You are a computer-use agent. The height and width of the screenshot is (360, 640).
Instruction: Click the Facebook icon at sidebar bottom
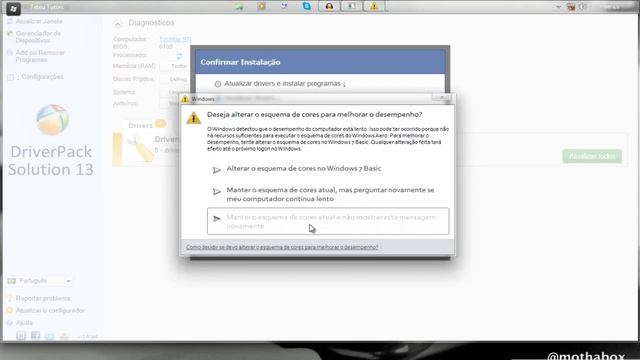click(x=36, y=336)
